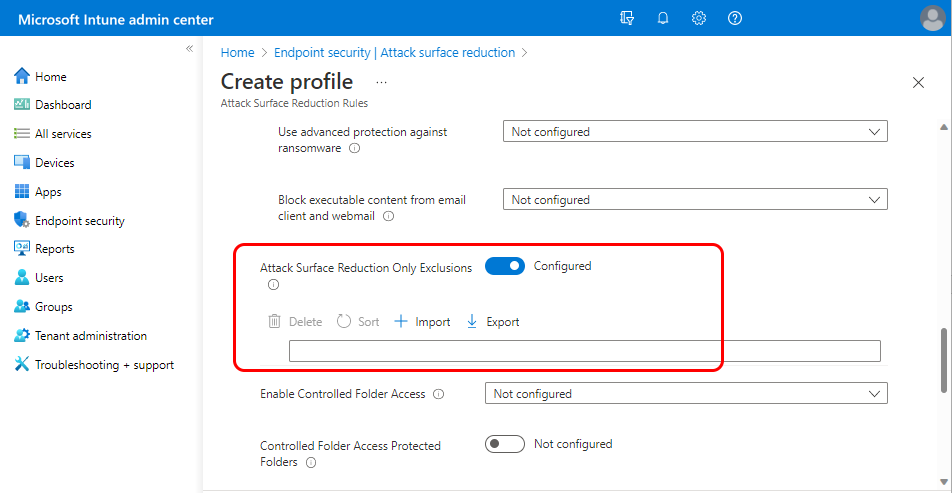
Task: Click the exclusions text input field
Action: coord(585,351)
